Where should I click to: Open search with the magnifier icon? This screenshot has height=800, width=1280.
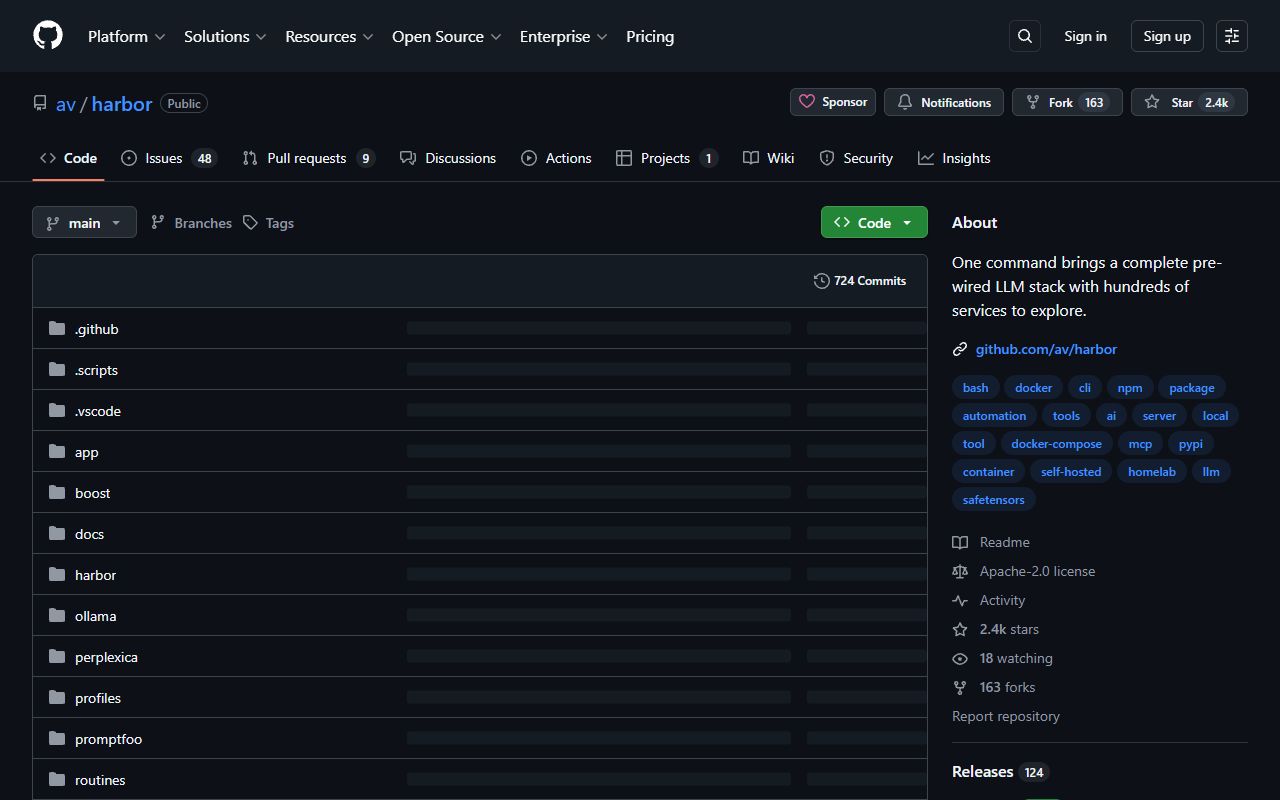[x=1025, y=36]
